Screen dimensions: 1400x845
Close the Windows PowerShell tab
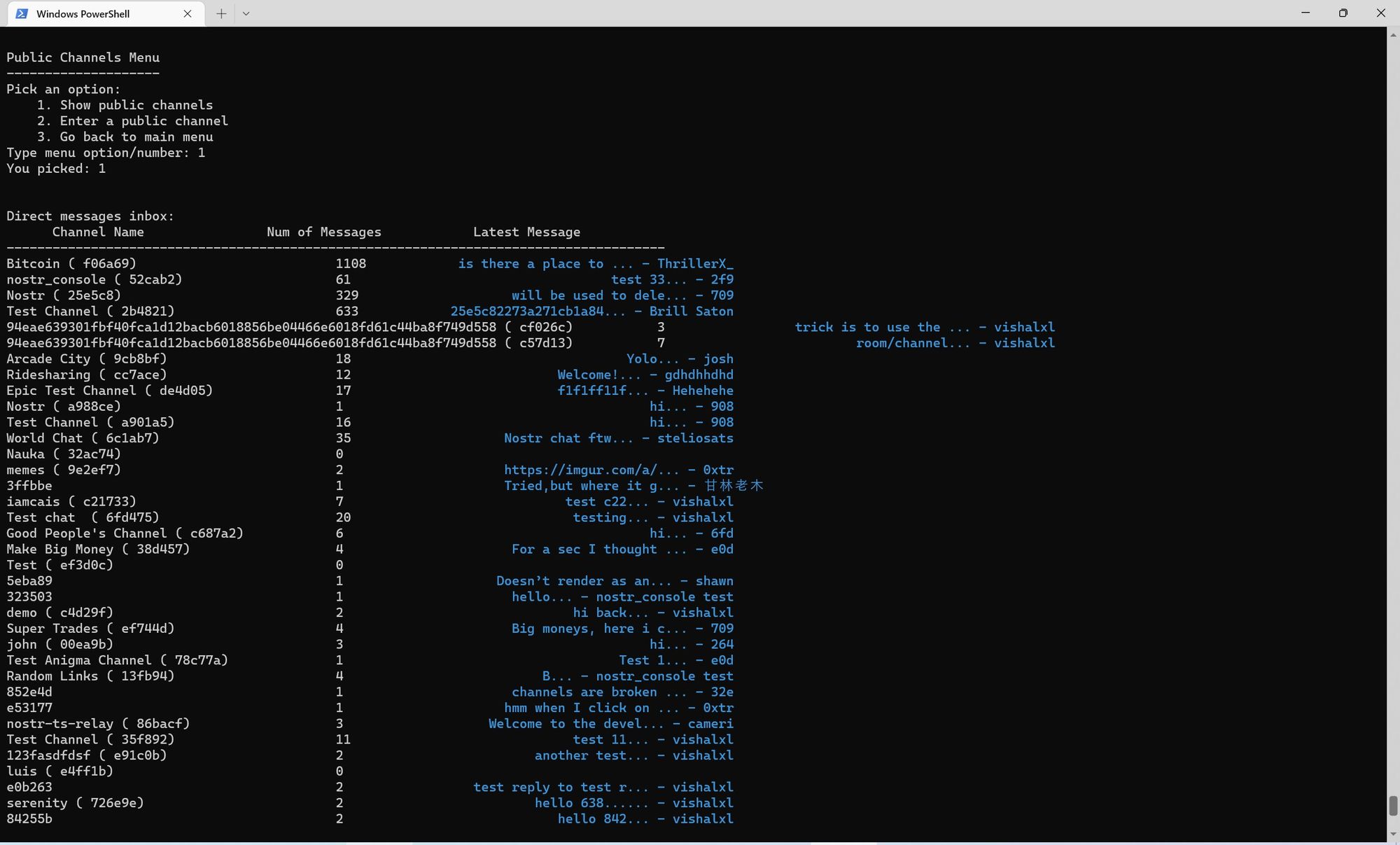point(188,13)
